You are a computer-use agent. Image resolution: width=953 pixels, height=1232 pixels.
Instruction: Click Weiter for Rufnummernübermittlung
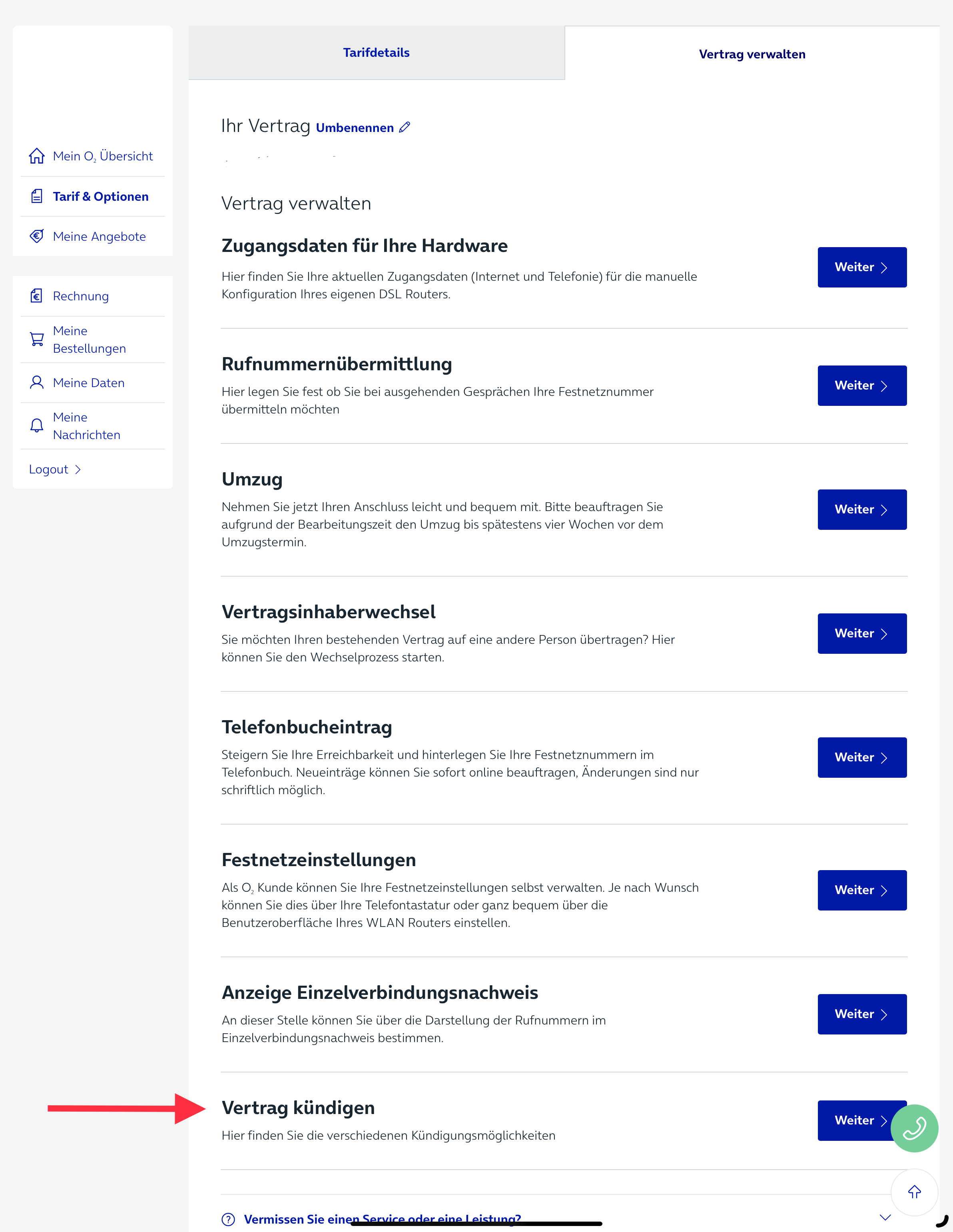pos(861,386)
